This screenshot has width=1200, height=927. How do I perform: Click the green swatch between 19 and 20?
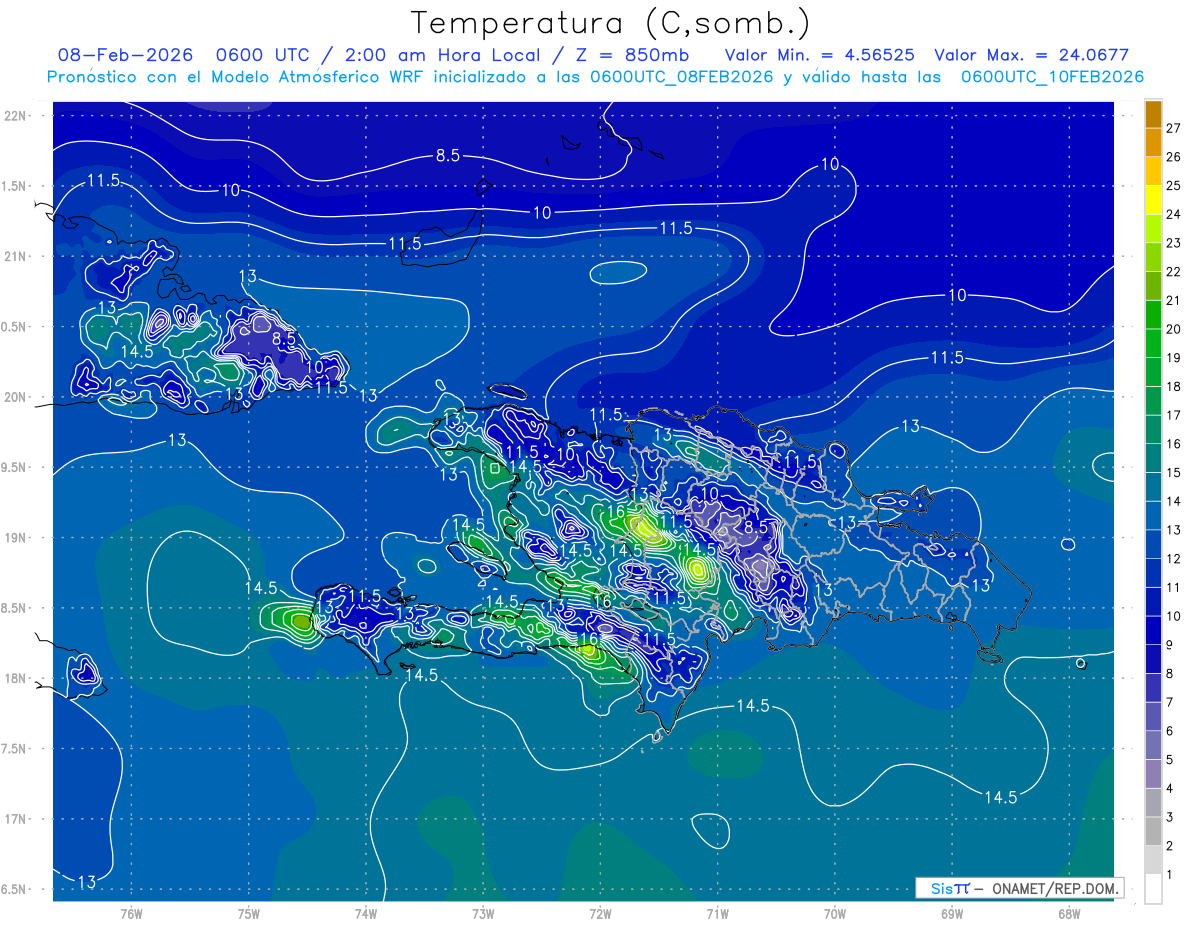point(1153,343)
